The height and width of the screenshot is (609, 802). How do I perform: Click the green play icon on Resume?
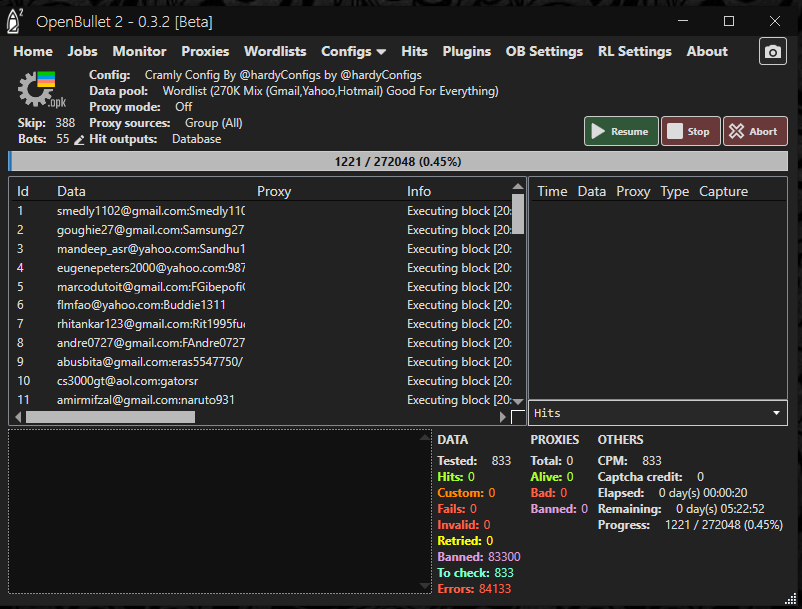click(x=598, y=131)
